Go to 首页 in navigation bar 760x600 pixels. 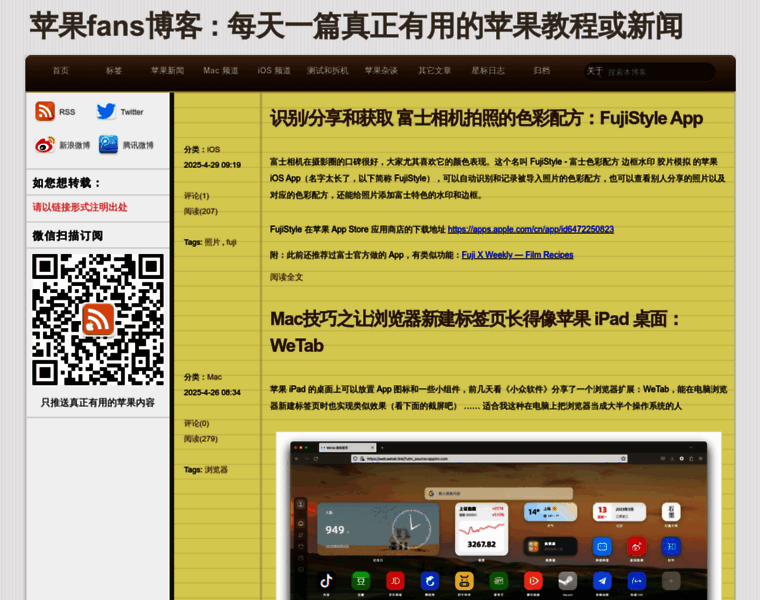61,71
